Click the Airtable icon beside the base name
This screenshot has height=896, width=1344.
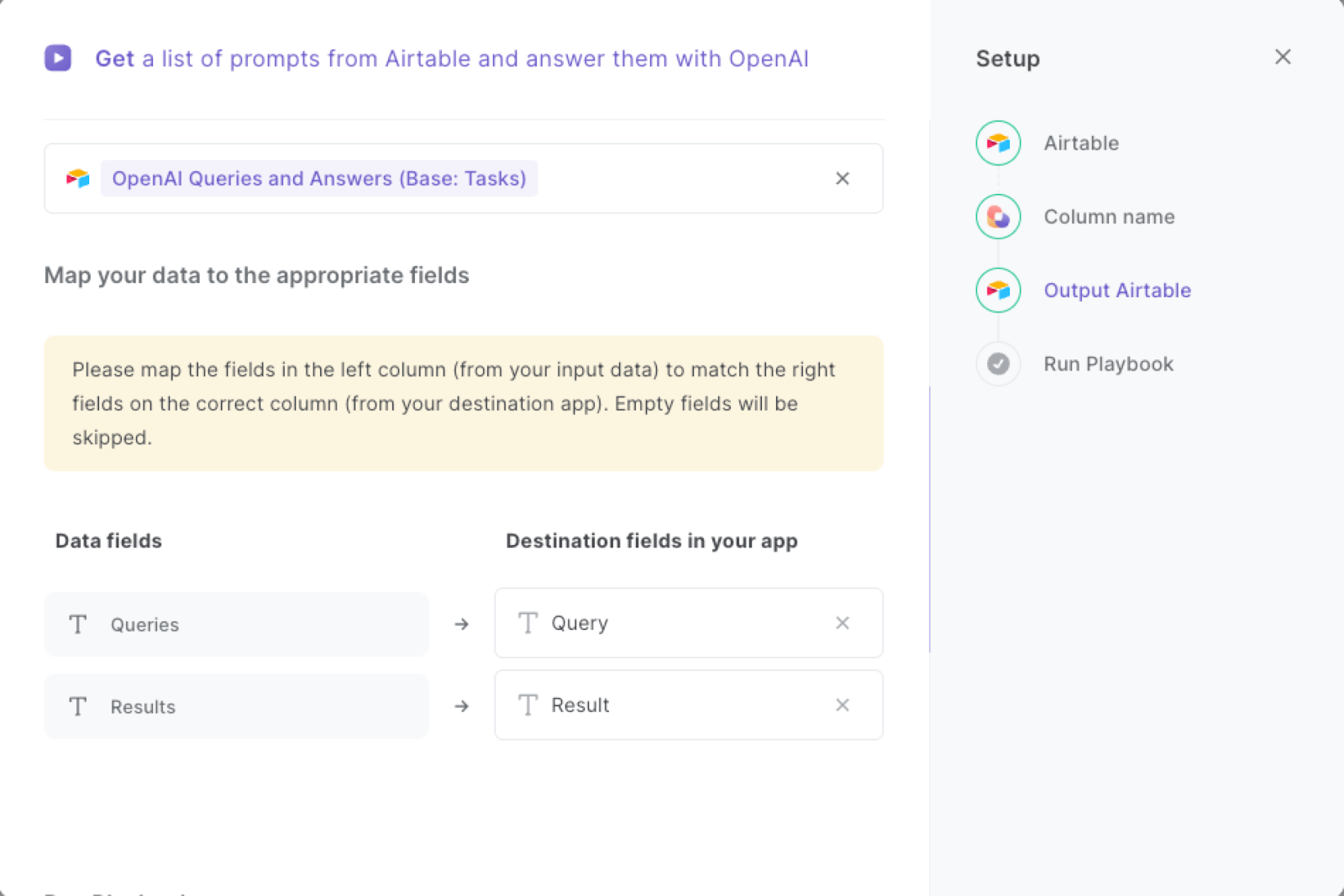(x=76, y=178)
